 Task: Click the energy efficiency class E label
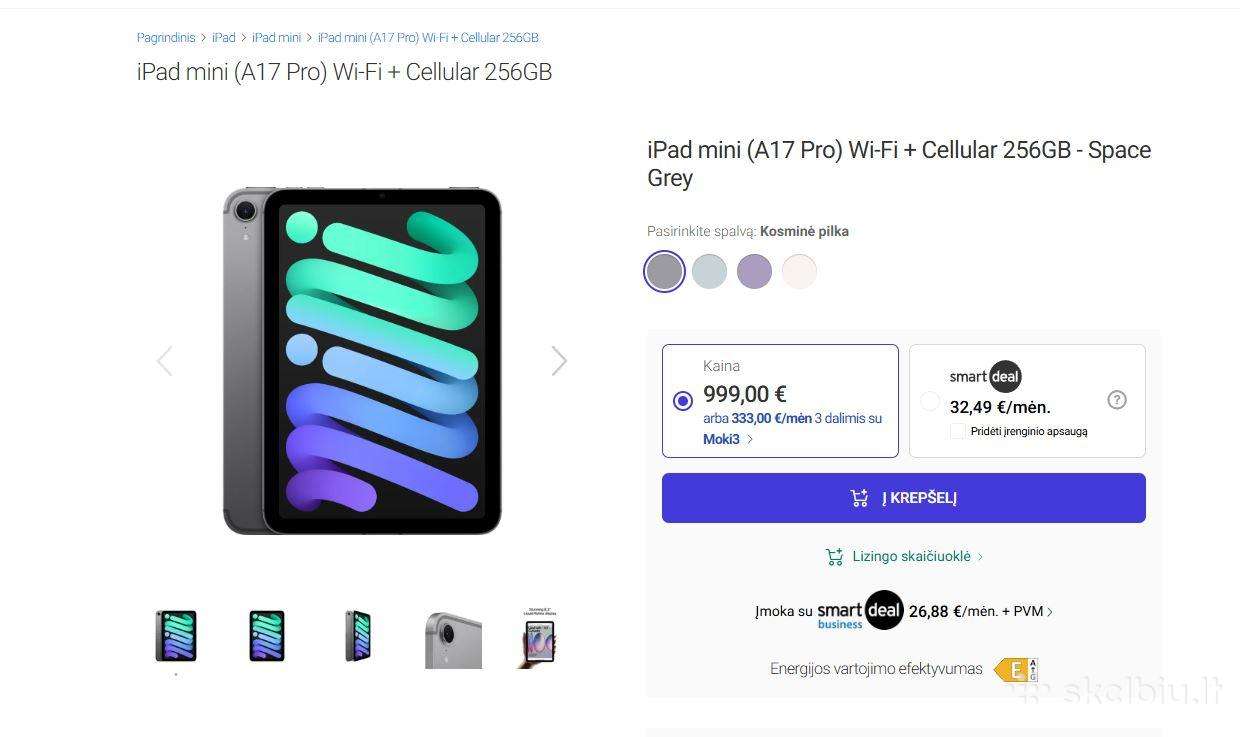tap(1016, 669)
